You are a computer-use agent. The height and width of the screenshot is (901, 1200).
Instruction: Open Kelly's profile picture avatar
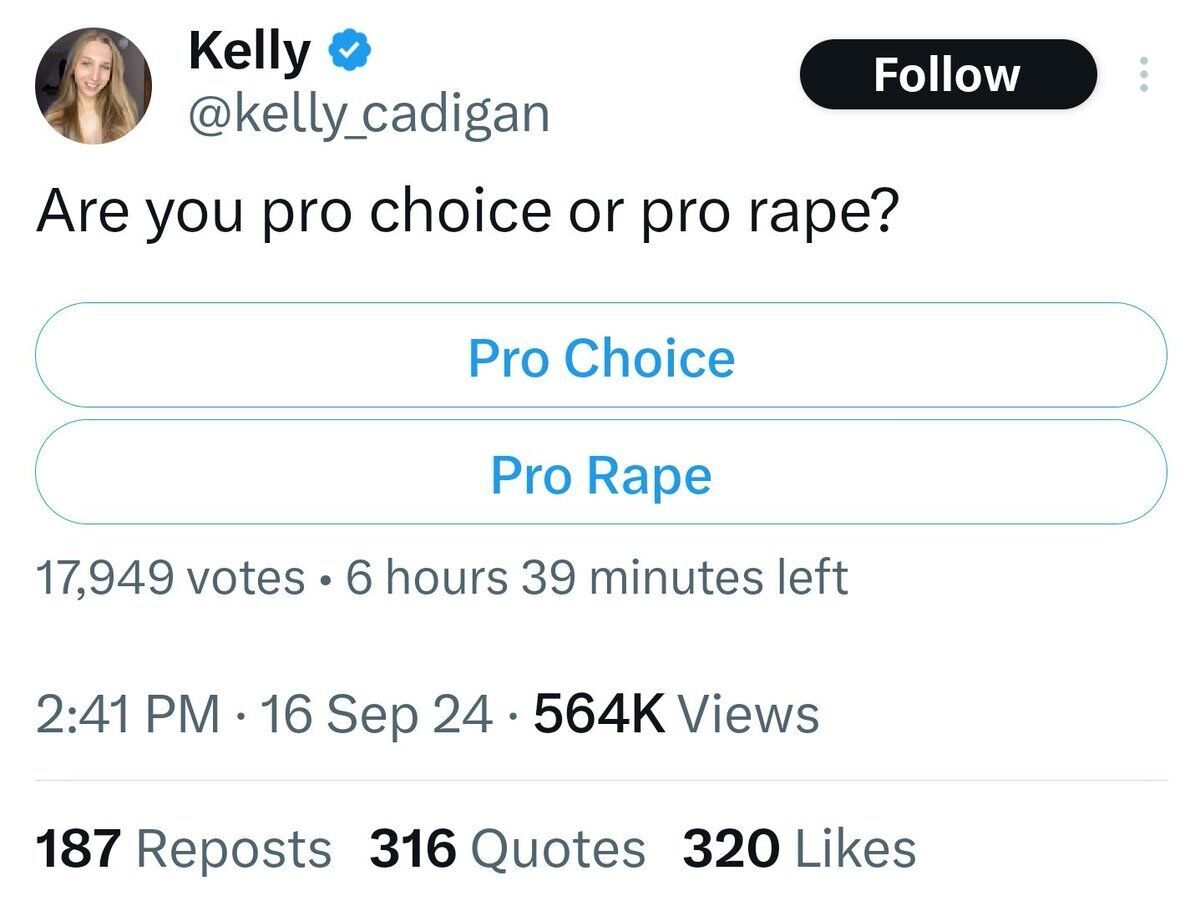[x=93, y=85]
